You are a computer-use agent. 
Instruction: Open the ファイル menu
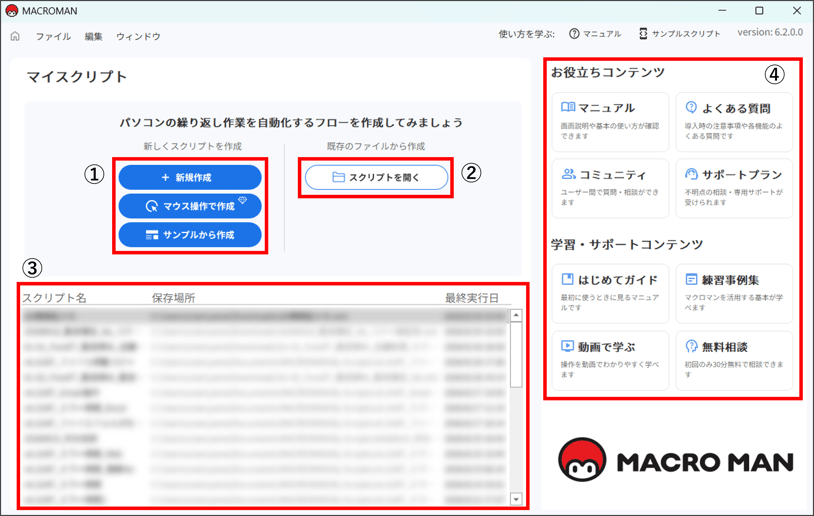tap(53, 36)
